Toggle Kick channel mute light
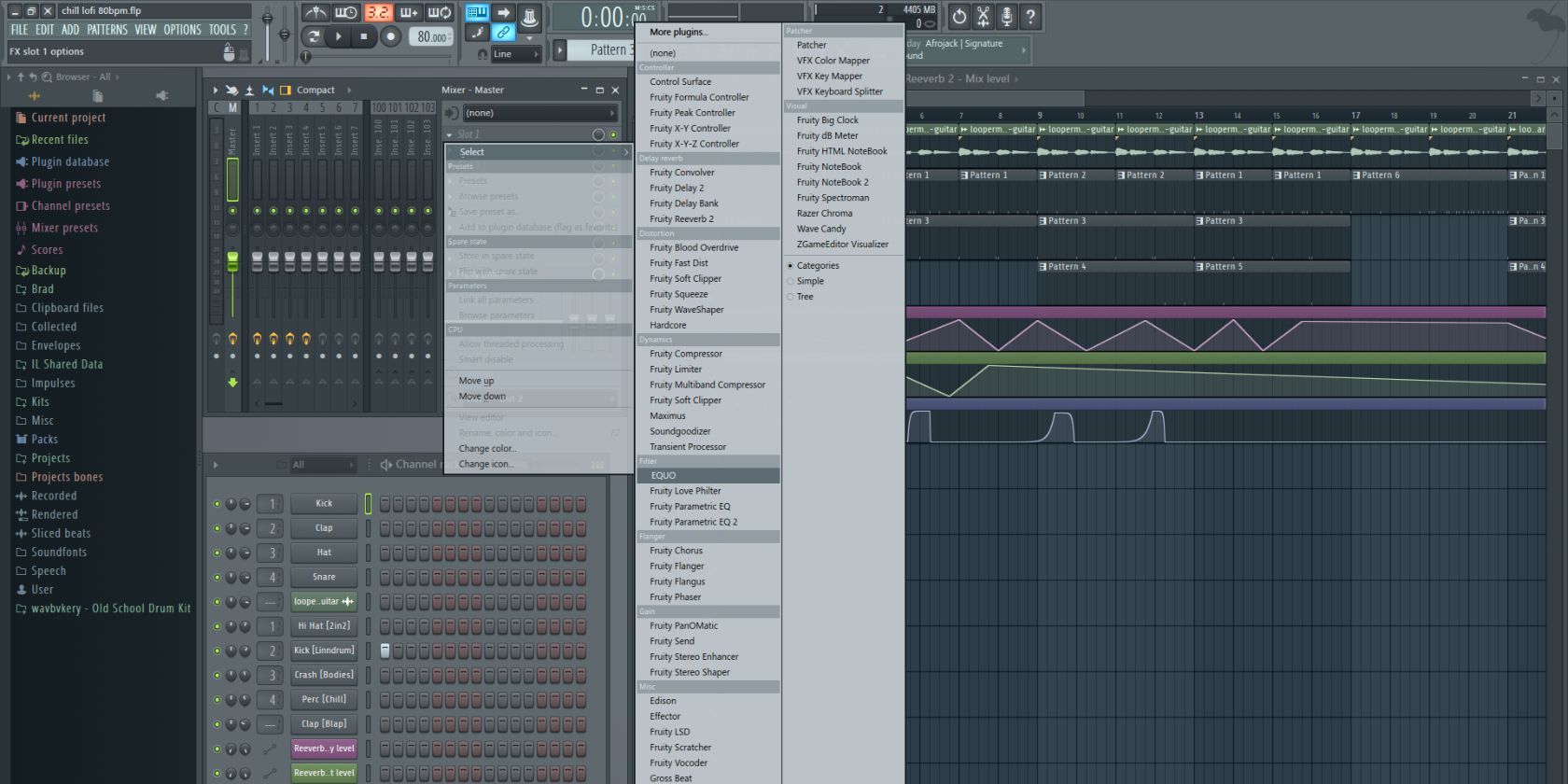The height and width of the screenshot is (784, 1568). click(x=217, y=504)
